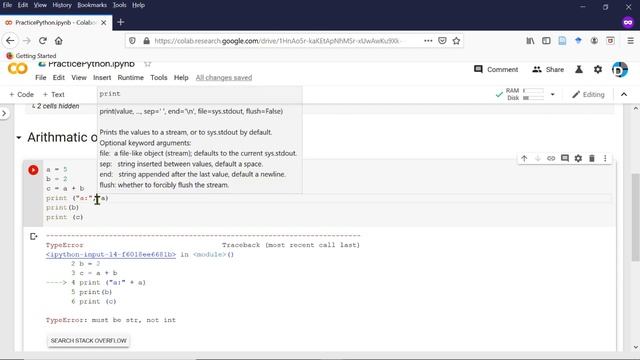Viewport: 640px width, 360px height.
Task: Save page to Pocket
Action: pos(442,41)
